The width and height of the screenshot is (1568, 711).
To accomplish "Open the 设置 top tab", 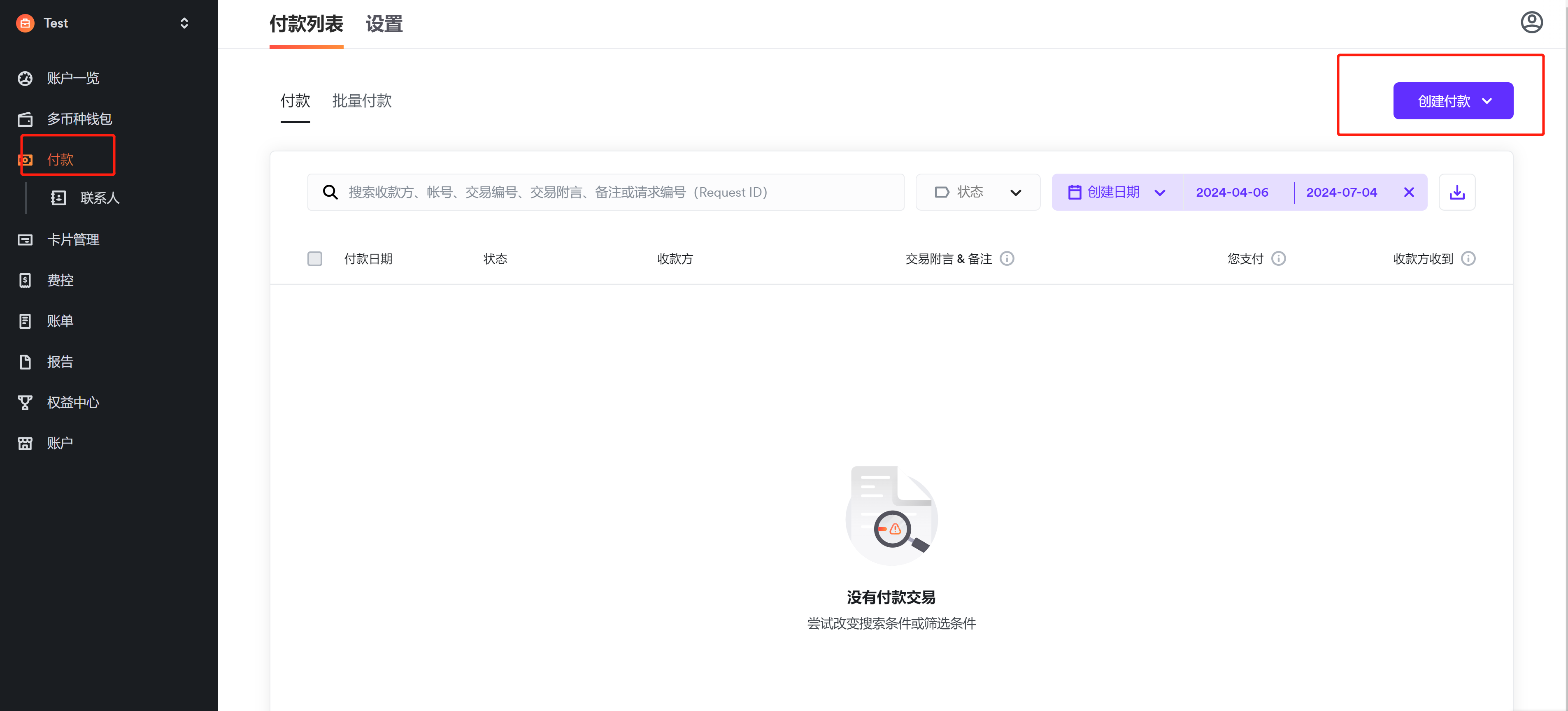I will 384,24.
